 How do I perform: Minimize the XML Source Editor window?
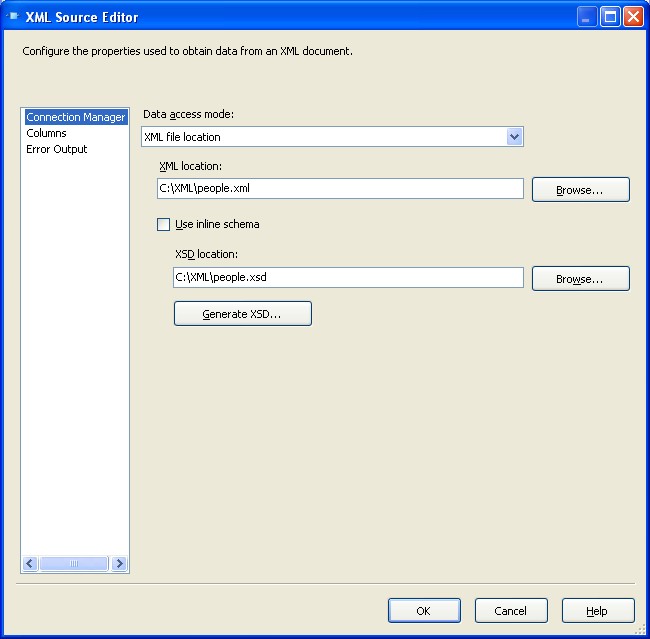coord(588,17)
